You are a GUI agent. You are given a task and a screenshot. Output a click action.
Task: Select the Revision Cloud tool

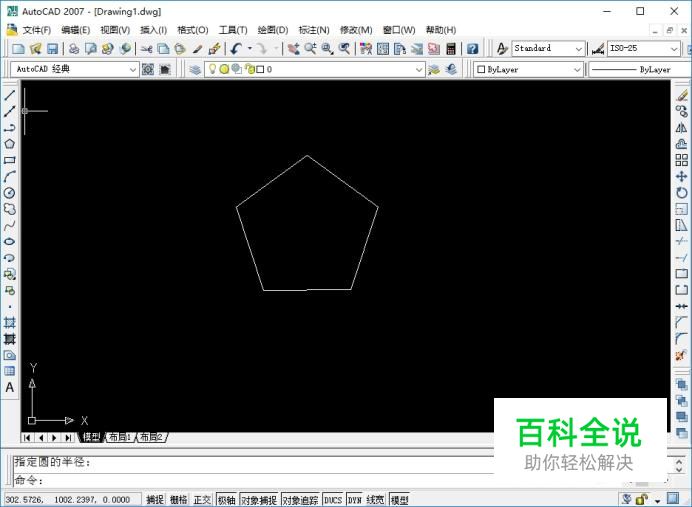(x=10, y=209)
